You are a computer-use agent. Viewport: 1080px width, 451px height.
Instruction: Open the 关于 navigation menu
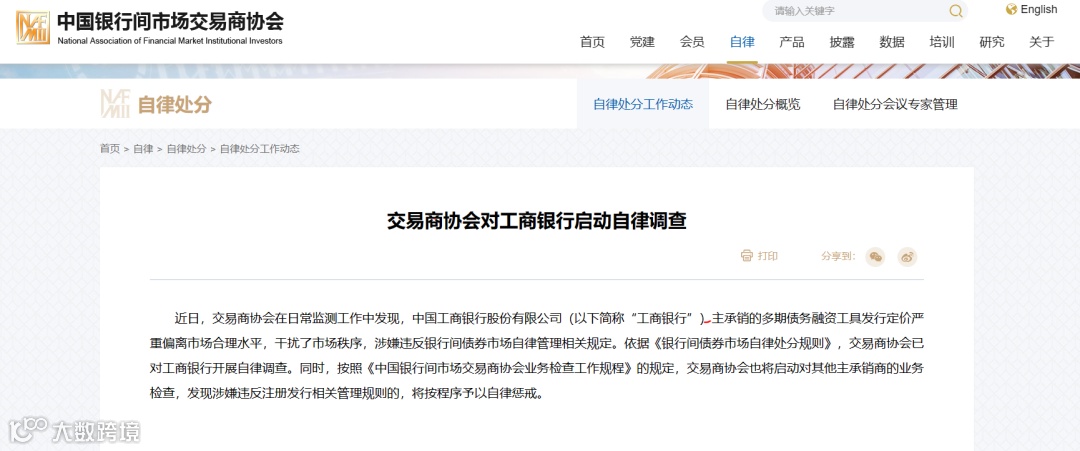(1042, 42)
